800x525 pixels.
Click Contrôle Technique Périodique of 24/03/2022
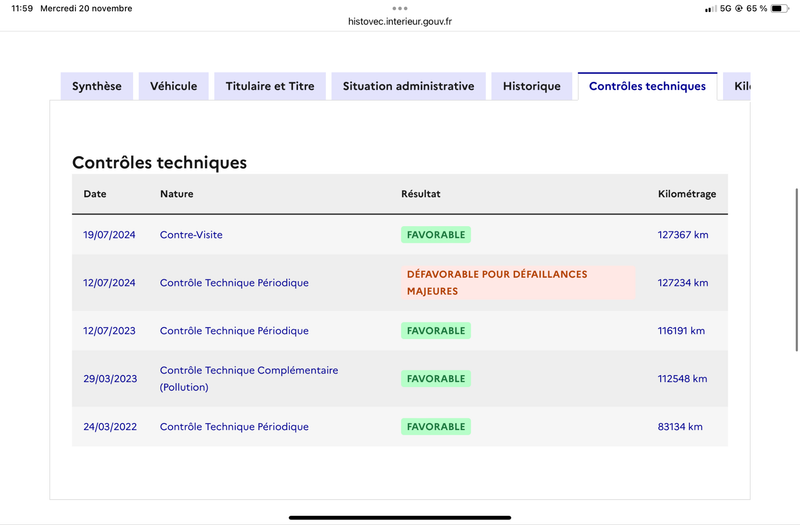(234, 427)
